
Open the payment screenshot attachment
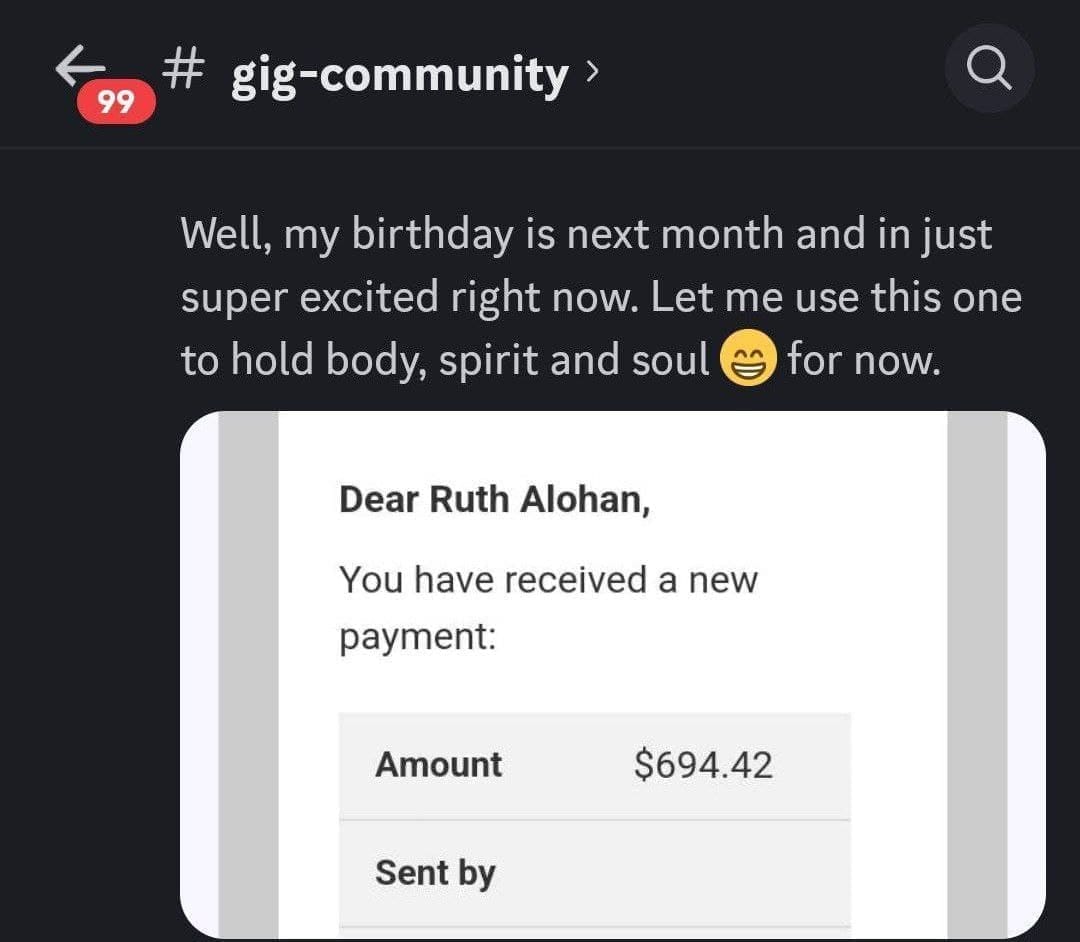(612, 675)
